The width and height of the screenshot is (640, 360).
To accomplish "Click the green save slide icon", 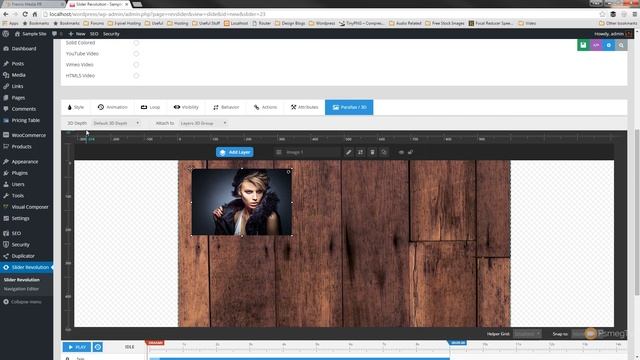I will tap(583, 45).
